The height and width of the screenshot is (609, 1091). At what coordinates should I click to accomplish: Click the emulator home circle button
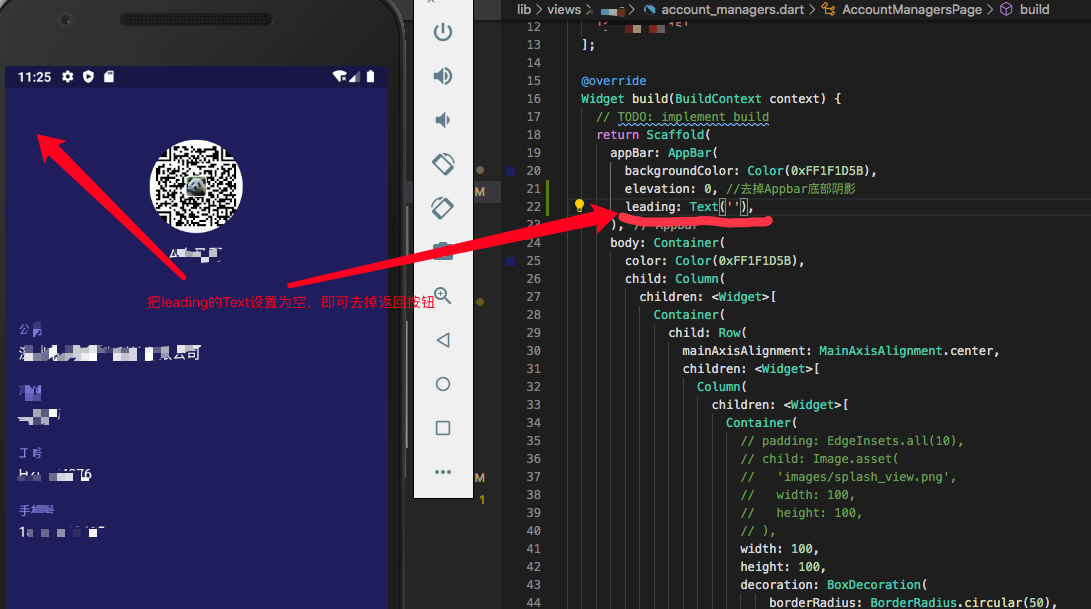(x=443, y=383)
